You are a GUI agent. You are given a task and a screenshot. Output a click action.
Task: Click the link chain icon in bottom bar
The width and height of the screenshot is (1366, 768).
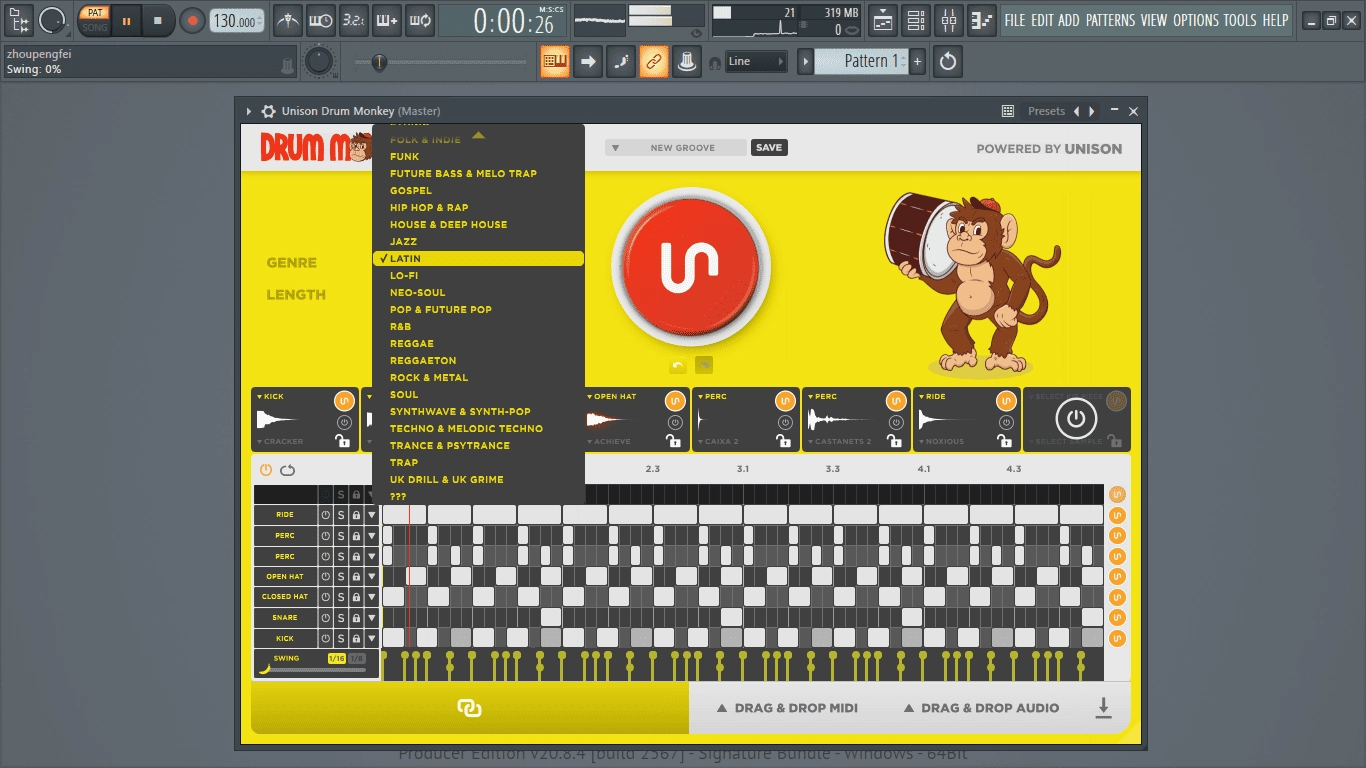(469, 708)
